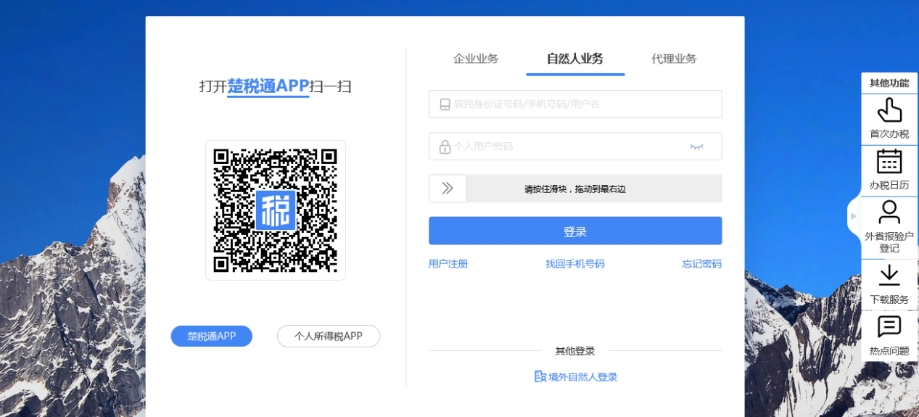This screenshot has height=417, width=919.
Task: Open the 用户注册 link
Action: 448,264
